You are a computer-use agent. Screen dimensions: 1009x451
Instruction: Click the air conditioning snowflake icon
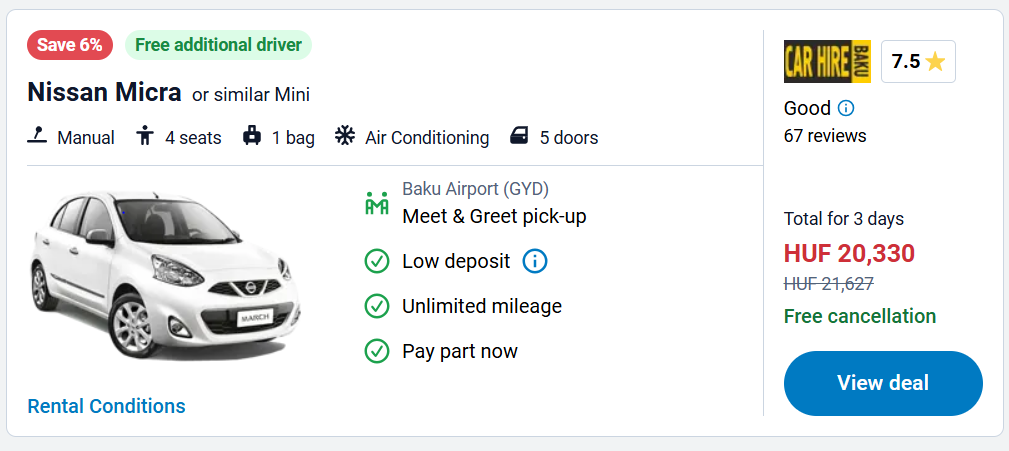click(x=345, y=136)
